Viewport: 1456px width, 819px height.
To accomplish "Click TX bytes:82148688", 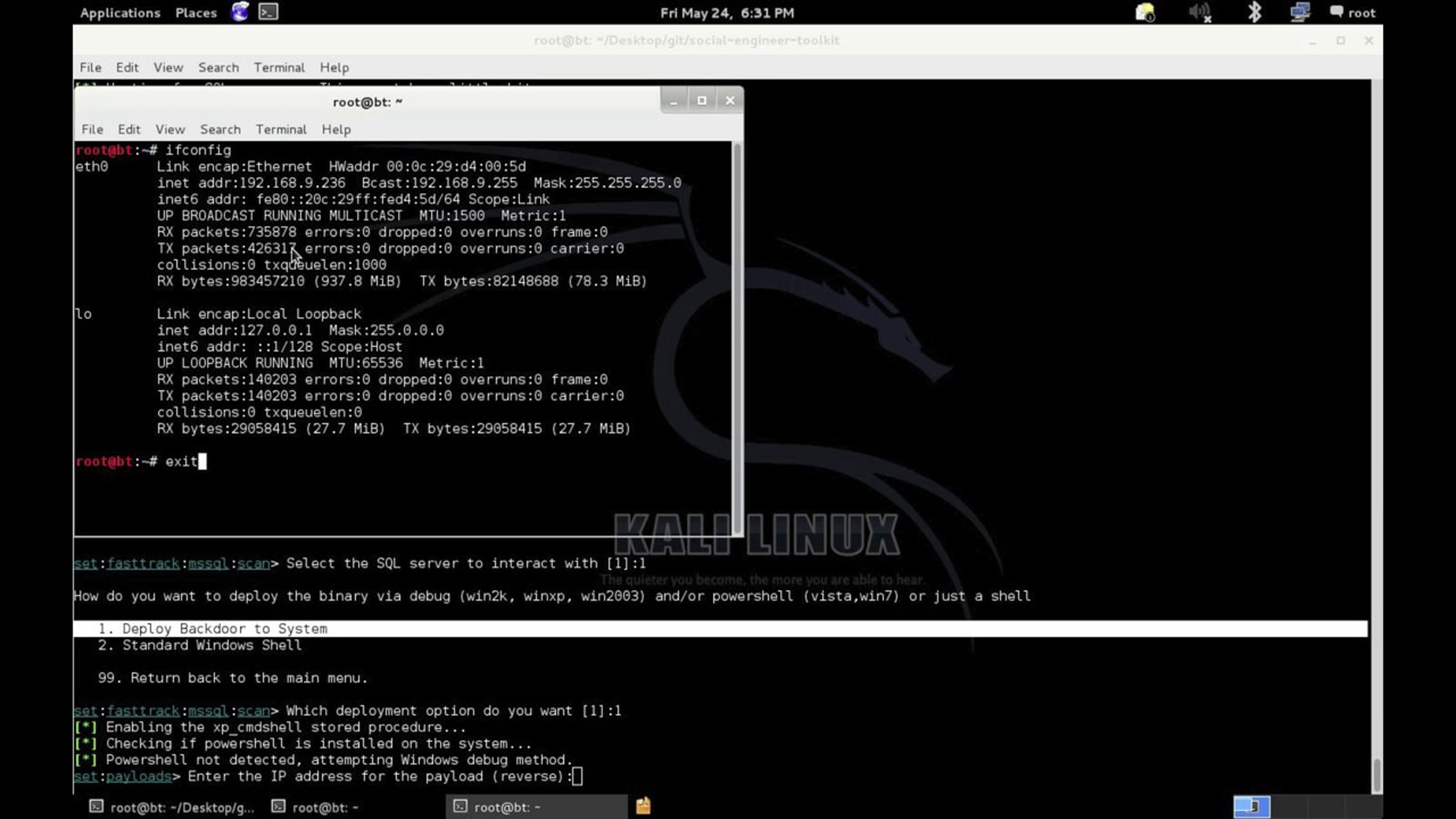I will tap(489, 281).
